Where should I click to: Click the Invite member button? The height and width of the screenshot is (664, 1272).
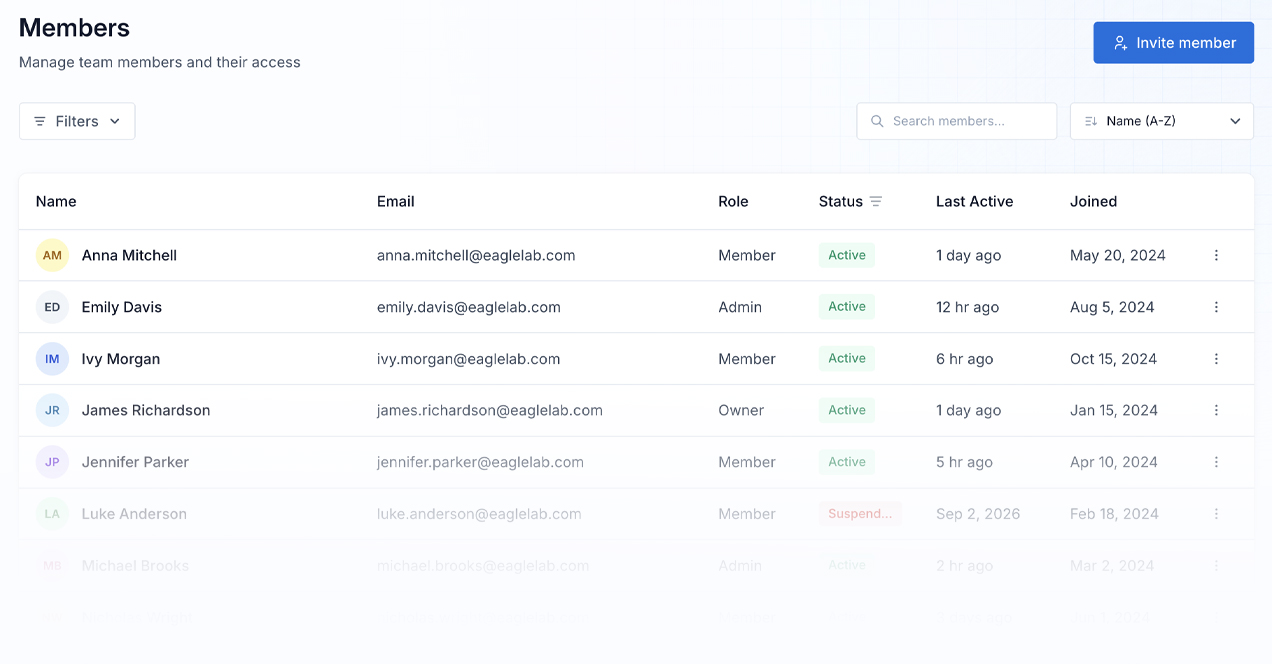pos(1173,43)
